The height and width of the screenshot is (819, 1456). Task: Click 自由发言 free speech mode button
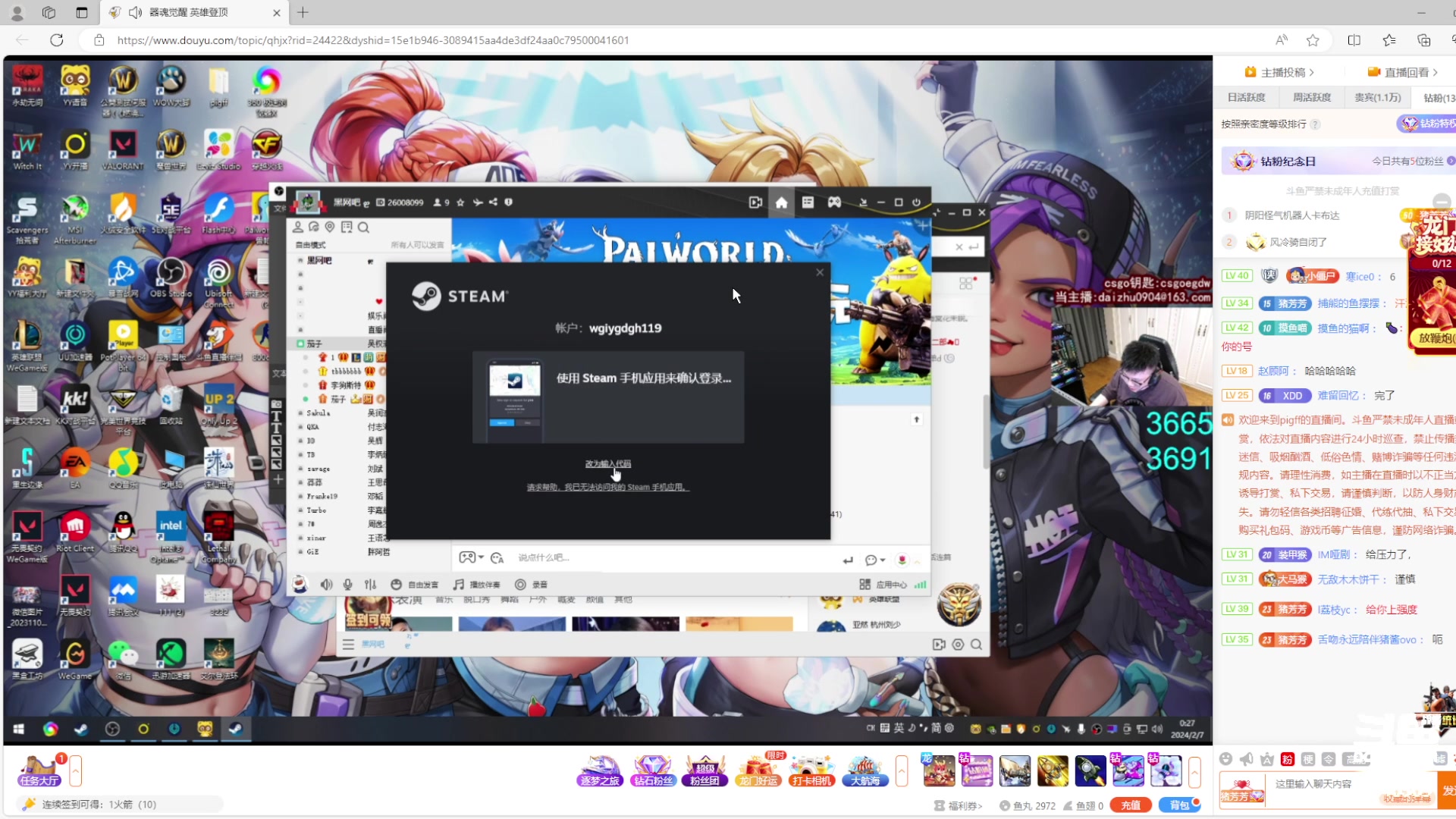(415, 585)
